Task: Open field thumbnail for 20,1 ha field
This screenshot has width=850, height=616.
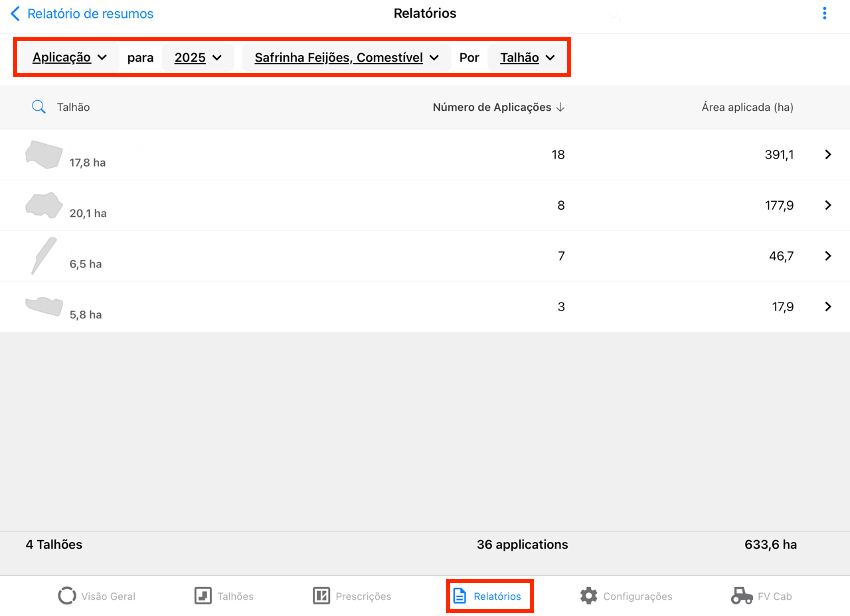Action: (43, 205)
